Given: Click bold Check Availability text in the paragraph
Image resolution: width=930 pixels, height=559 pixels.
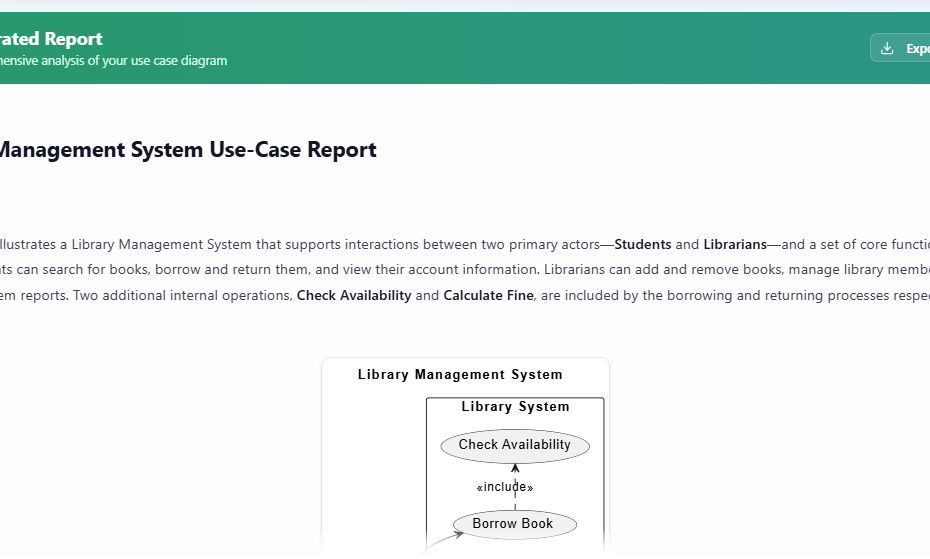Looking at the screenshot, I should coord(354,296).
